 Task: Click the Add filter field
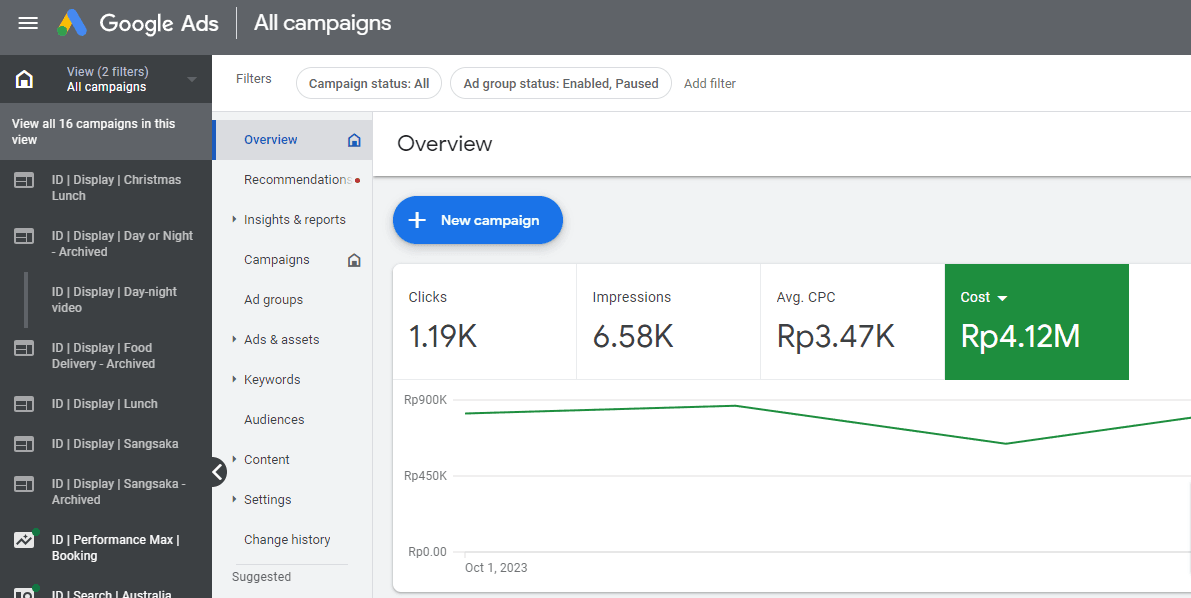click(x=710, y=84)
